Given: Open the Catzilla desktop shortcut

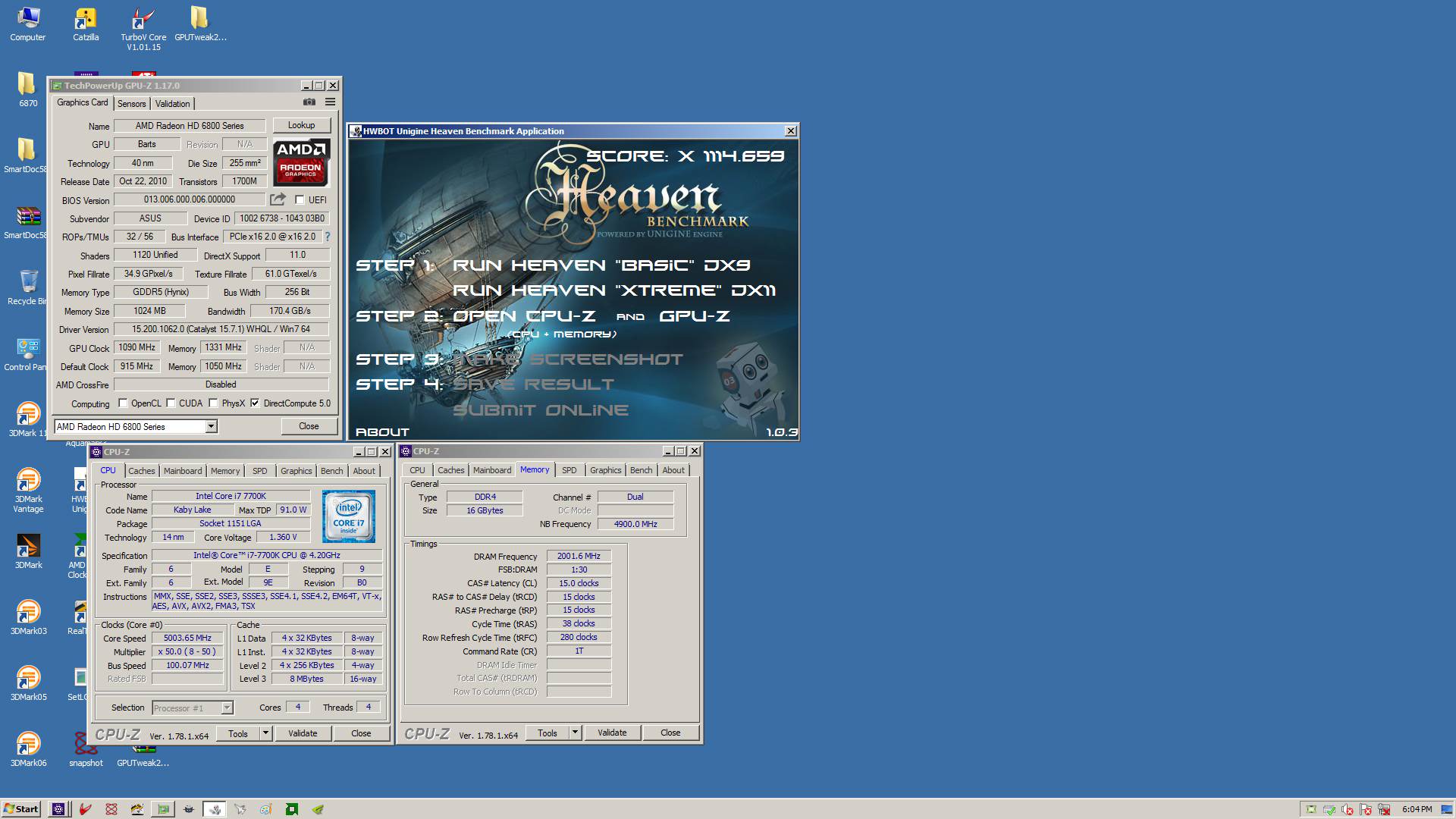Looking at the screenshot, I should coord(86,25).
